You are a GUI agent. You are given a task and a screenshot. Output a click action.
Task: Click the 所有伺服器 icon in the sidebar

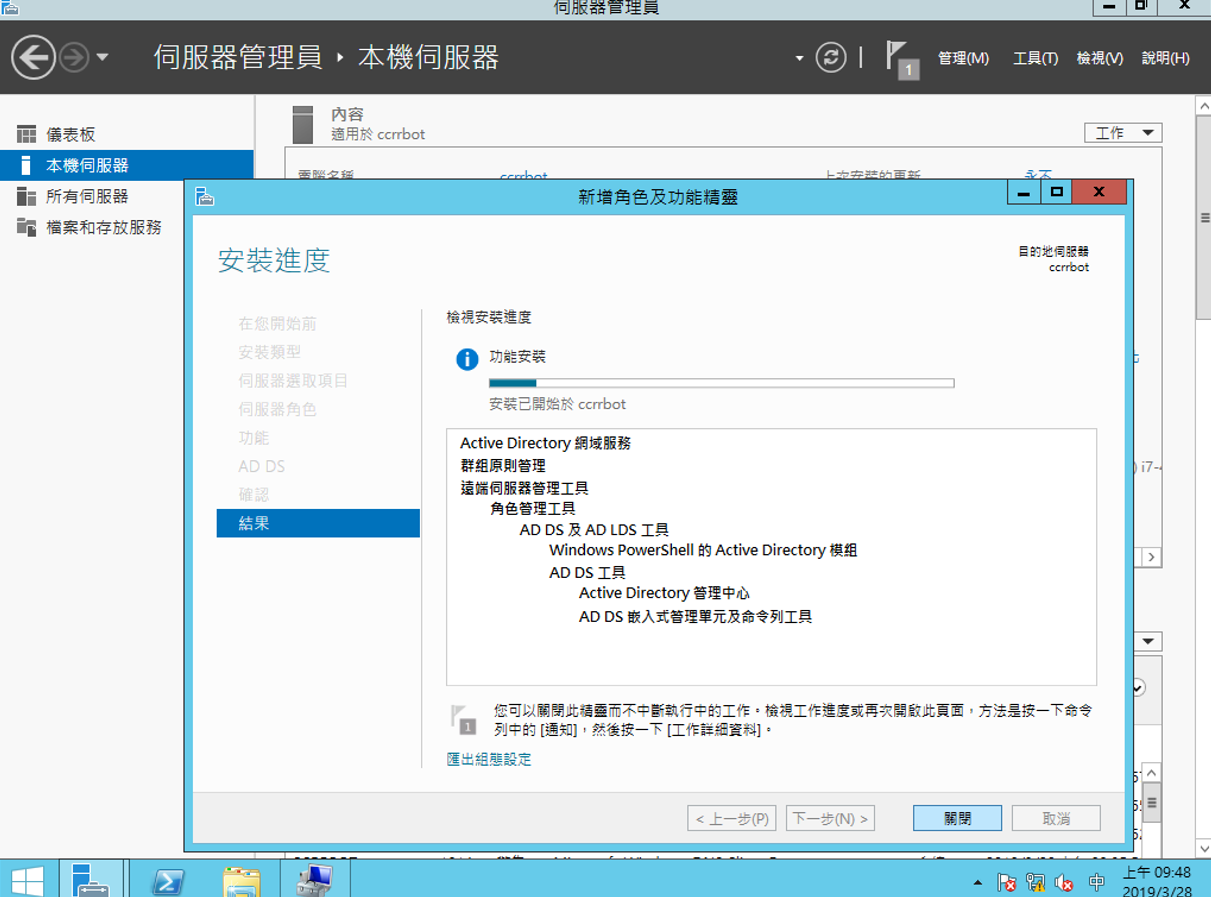coord(26,196)
